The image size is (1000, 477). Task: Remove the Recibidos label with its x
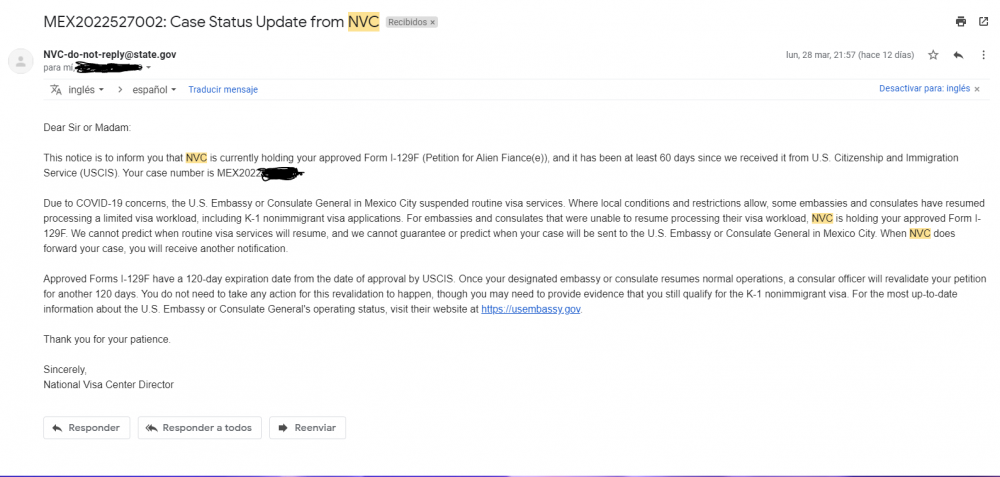[432, 22]
